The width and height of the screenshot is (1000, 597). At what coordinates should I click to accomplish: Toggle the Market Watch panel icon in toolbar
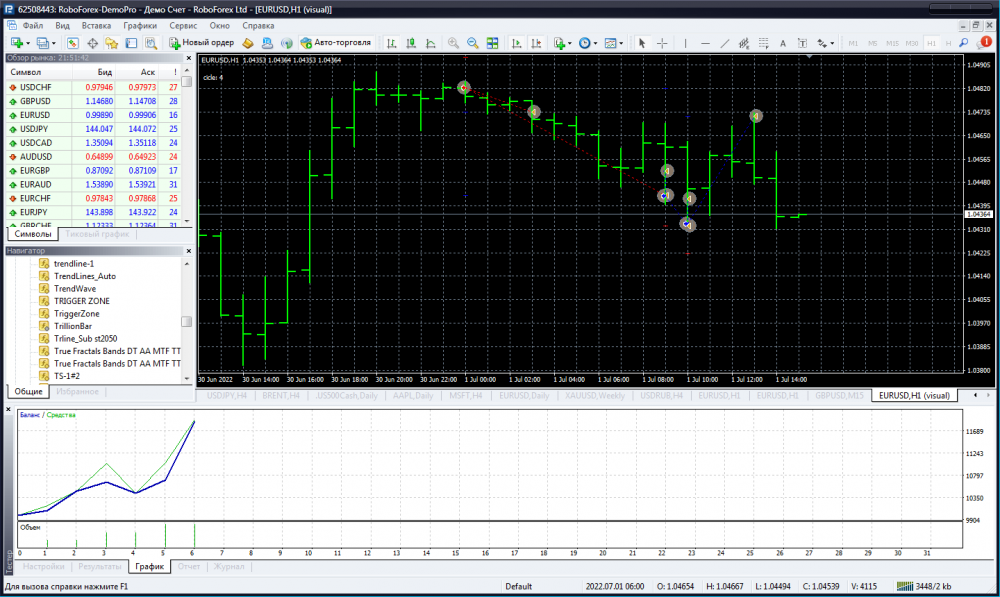click(x=73, y=43)
